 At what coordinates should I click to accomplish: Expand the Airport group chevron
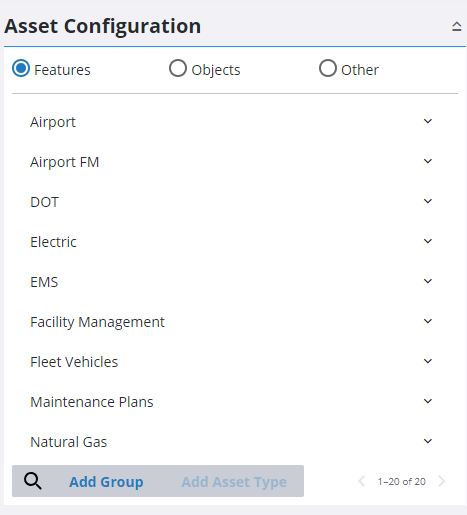tap(428, 121)
